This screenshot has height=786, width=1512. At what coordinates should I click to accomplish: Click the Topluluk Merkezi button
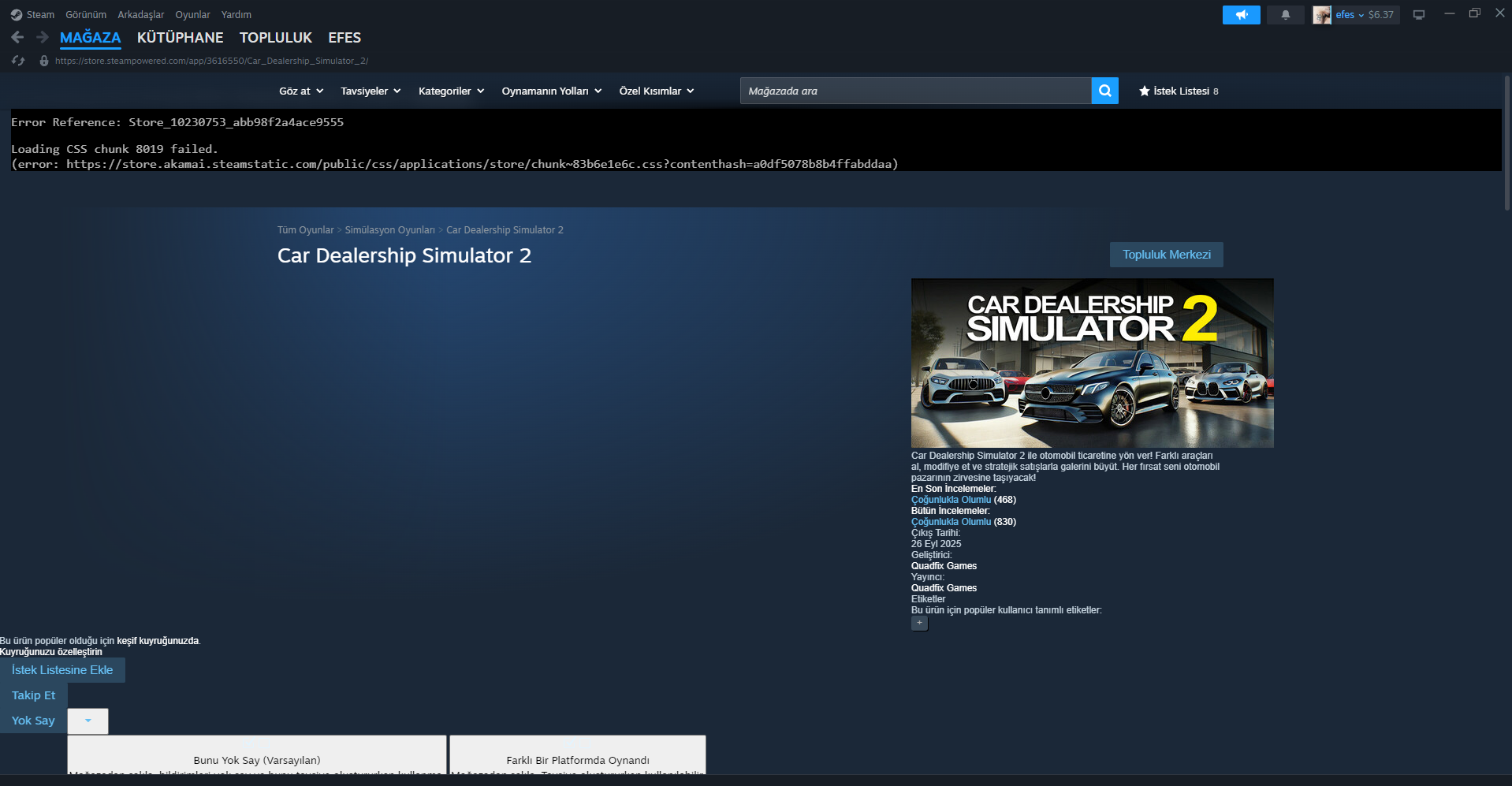tap(1167, 255)
